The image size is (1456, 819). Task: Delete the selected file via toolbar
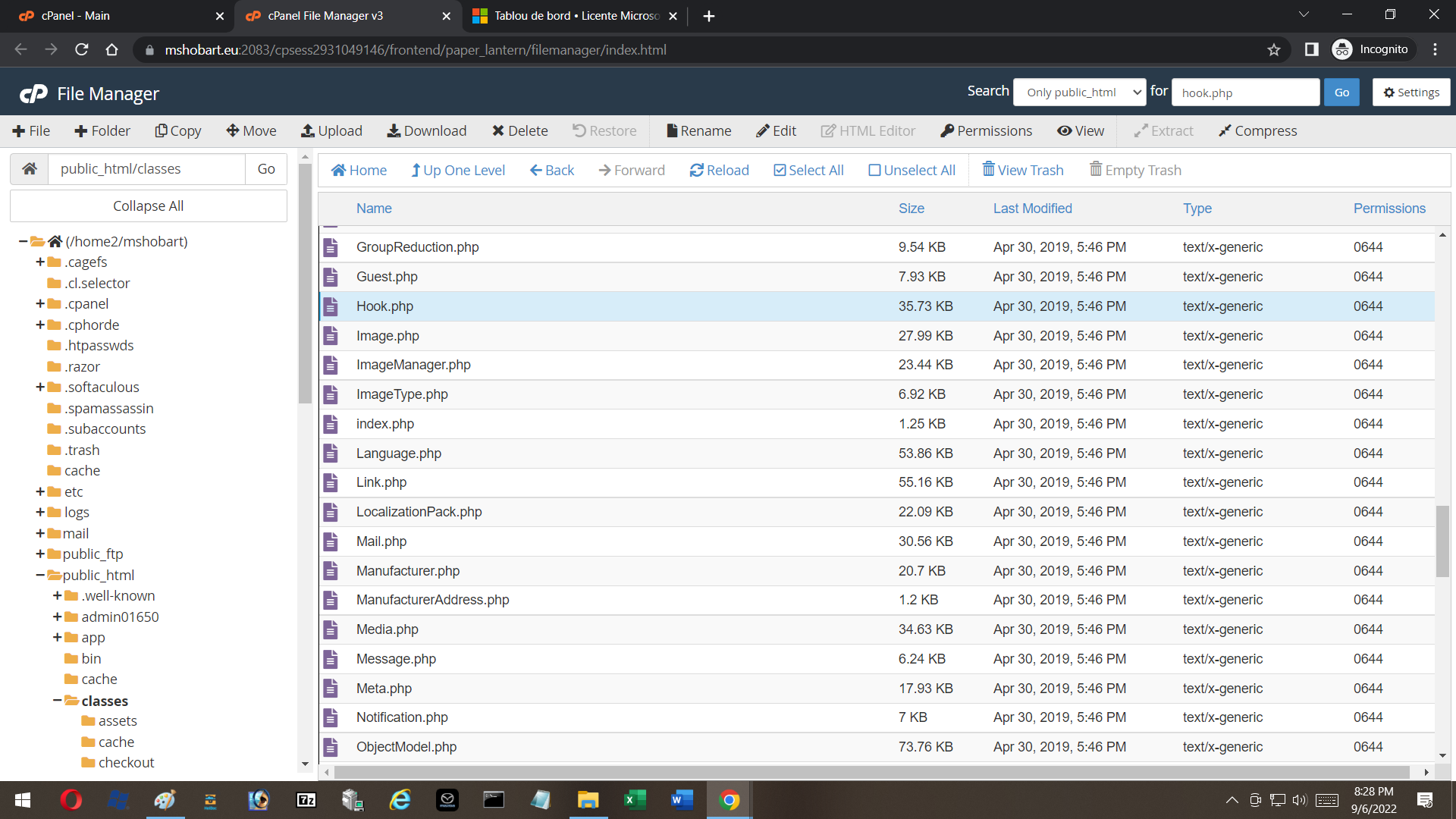tap(519, 130)
